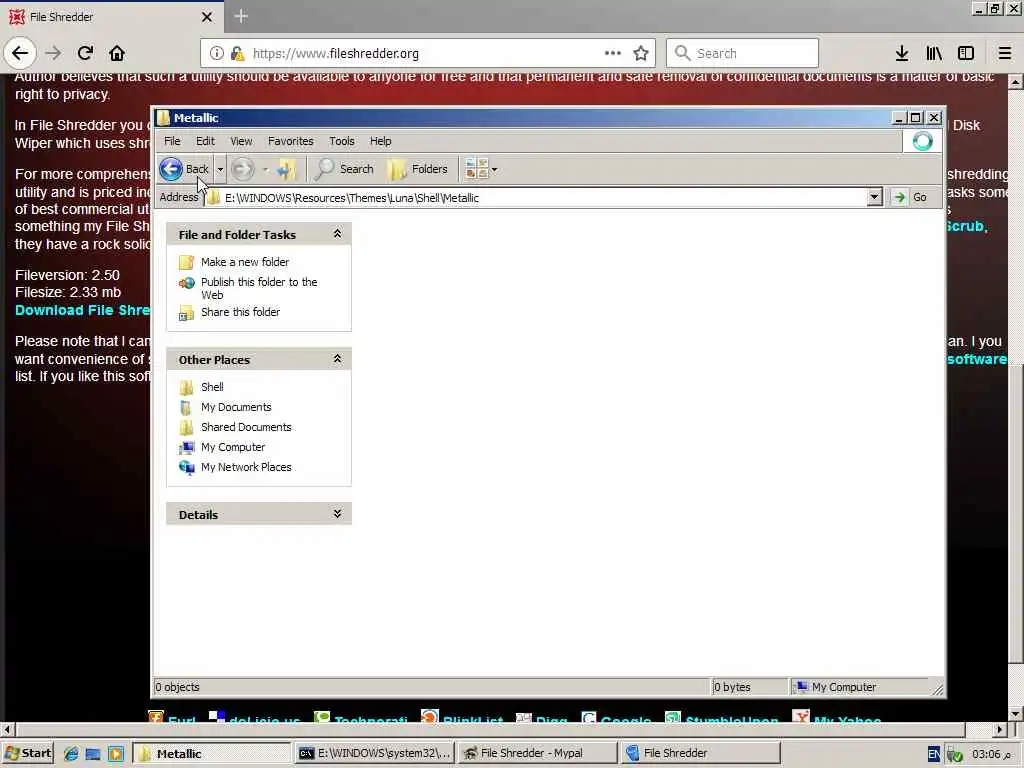Open File menu in Metallic window
The height and width of the screenshot is (768, 1024).
[172, 141]
